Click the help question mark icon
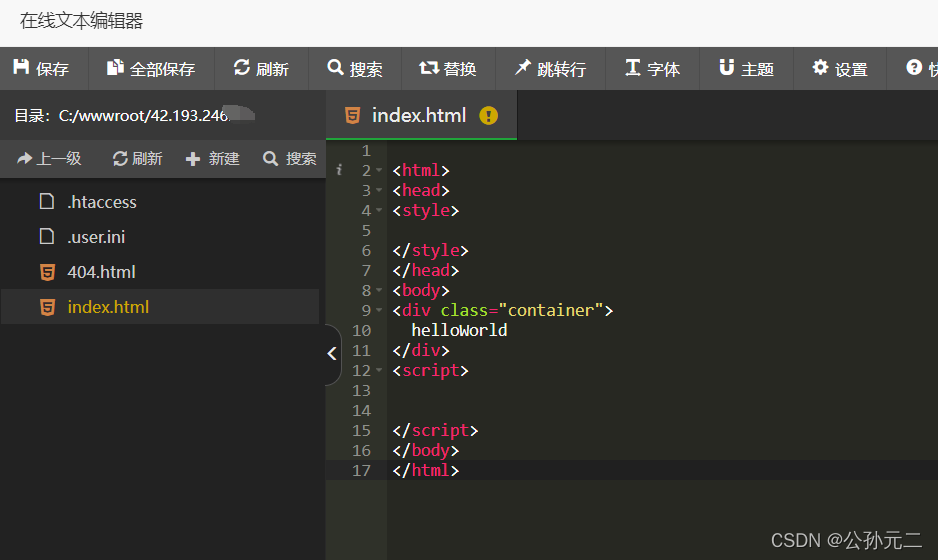 (x=914, y=68)
